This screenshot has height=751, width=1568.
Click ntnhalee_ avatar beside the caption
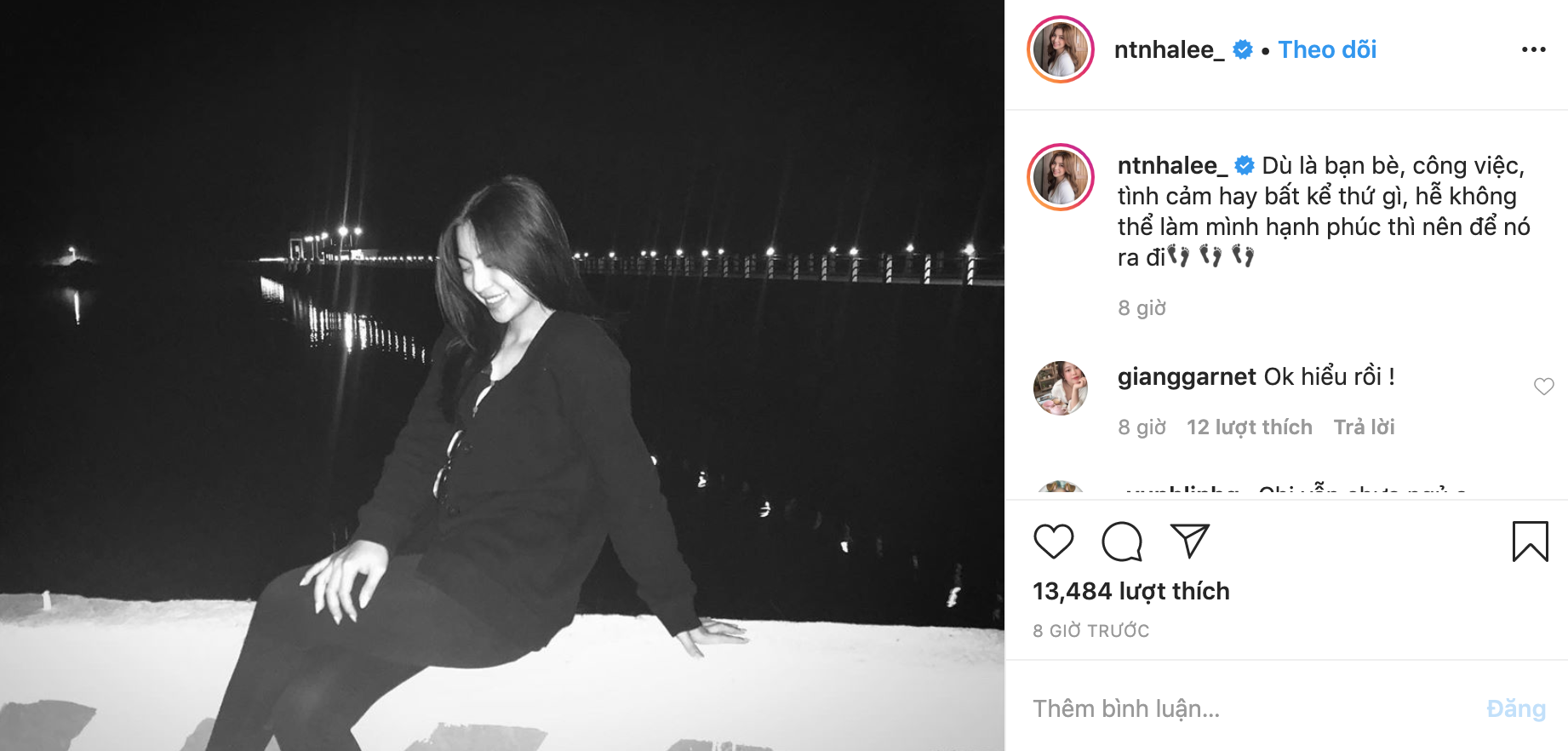1061,177
